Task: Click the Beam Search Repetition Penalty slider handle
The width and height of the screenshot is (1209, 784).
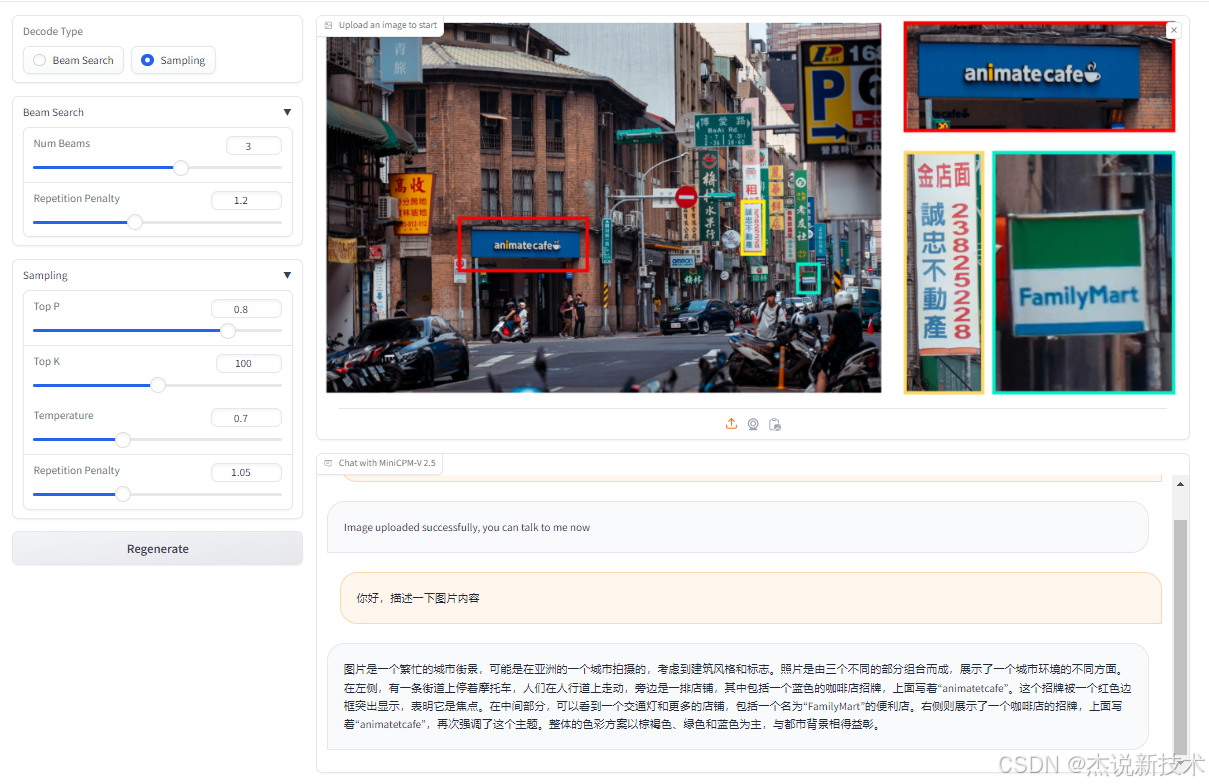Action: tap(135, 222)
